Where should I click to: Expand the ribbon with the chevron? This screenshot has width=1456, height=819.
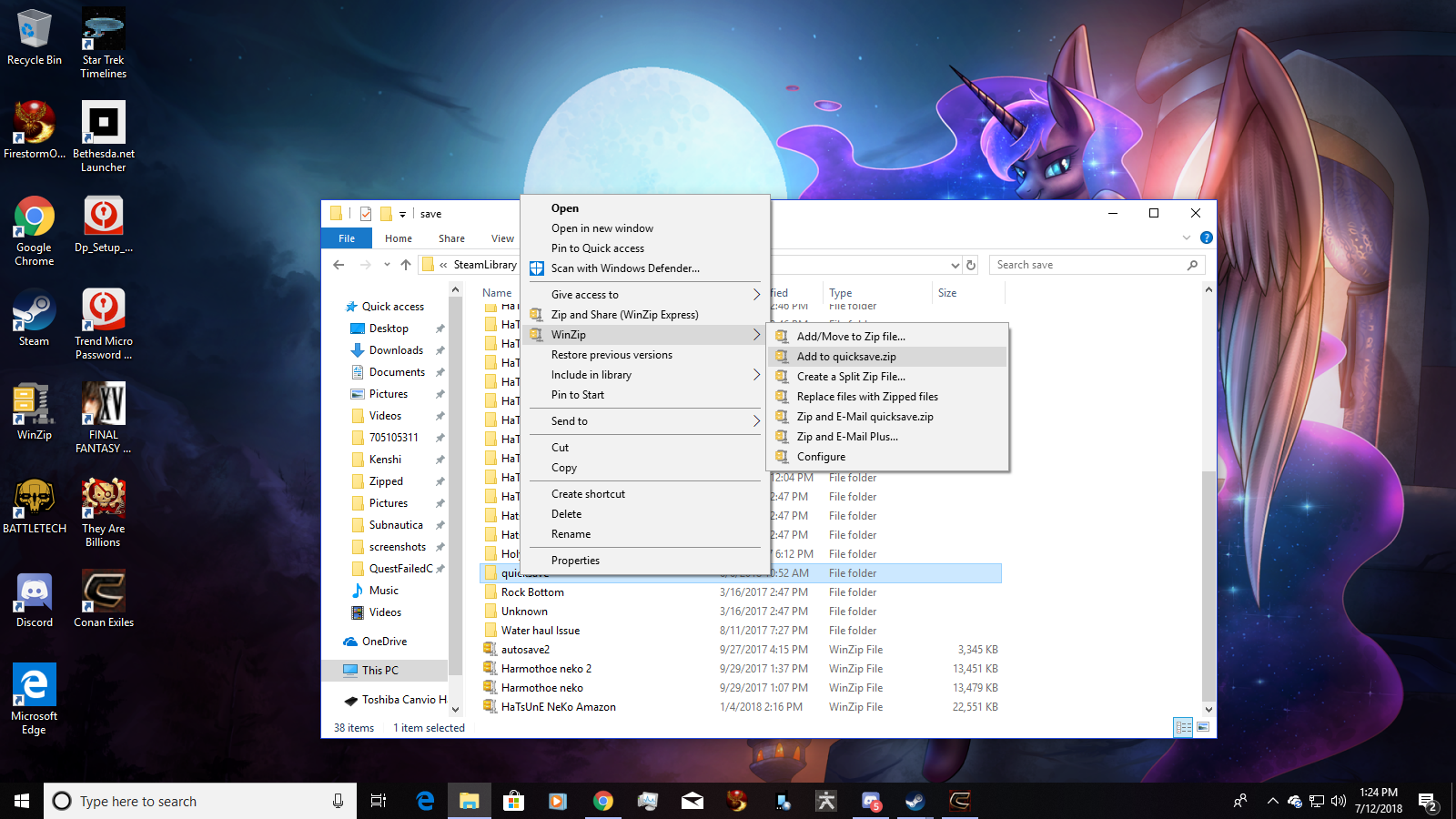tap(1187, 238)
